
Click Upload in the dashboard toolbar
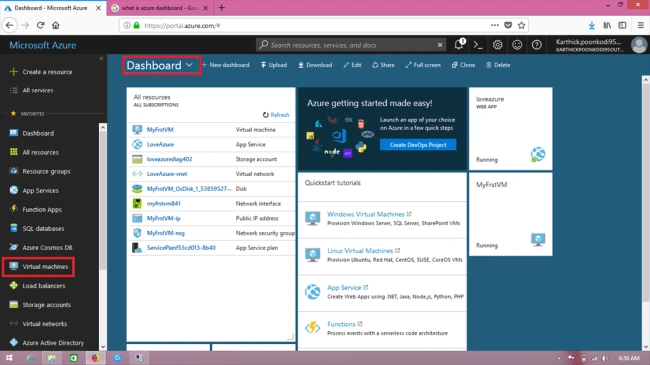click(274, 65)
